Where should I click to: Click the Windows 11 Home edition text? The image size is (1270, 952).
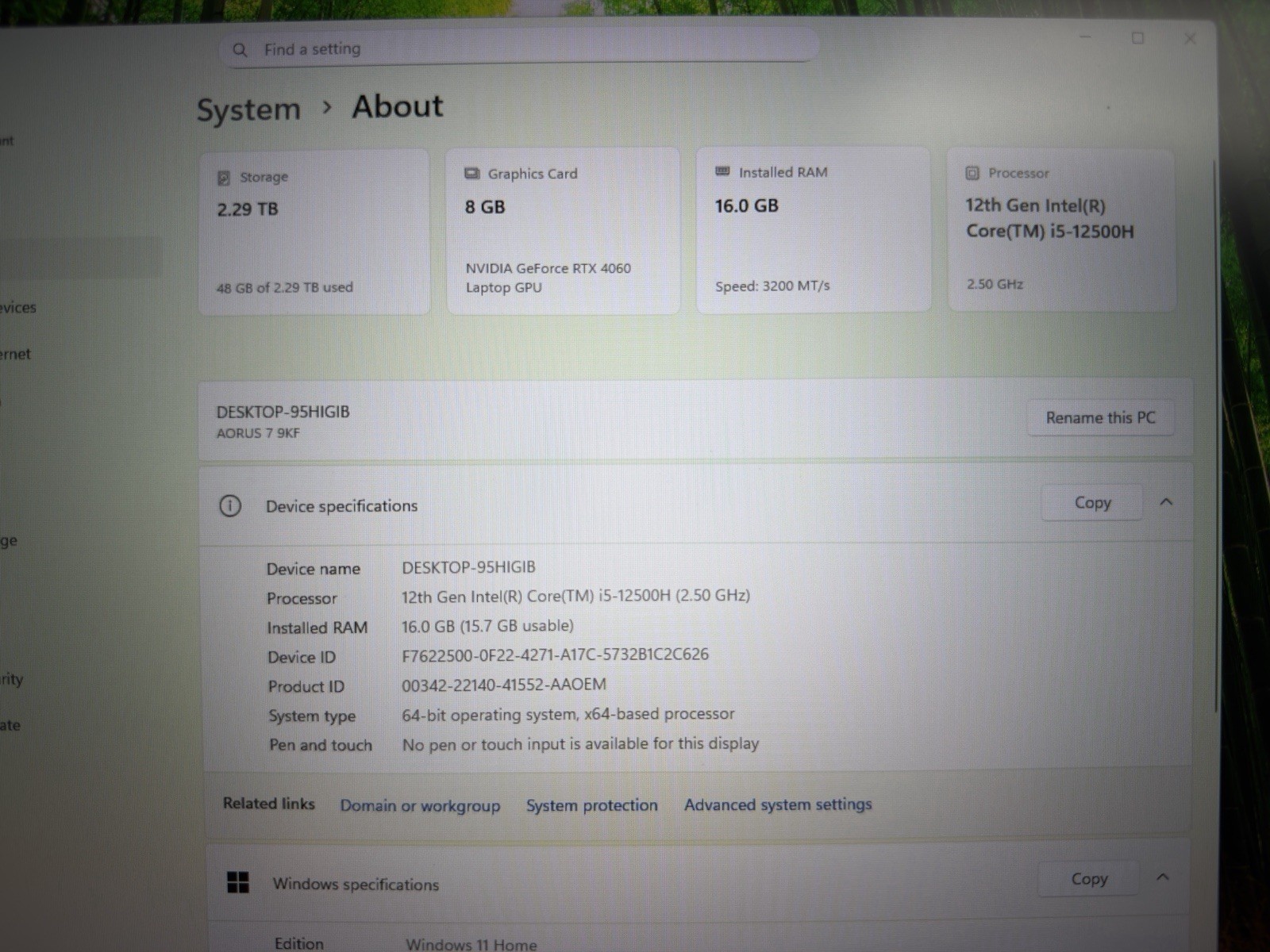coord(471,944)
